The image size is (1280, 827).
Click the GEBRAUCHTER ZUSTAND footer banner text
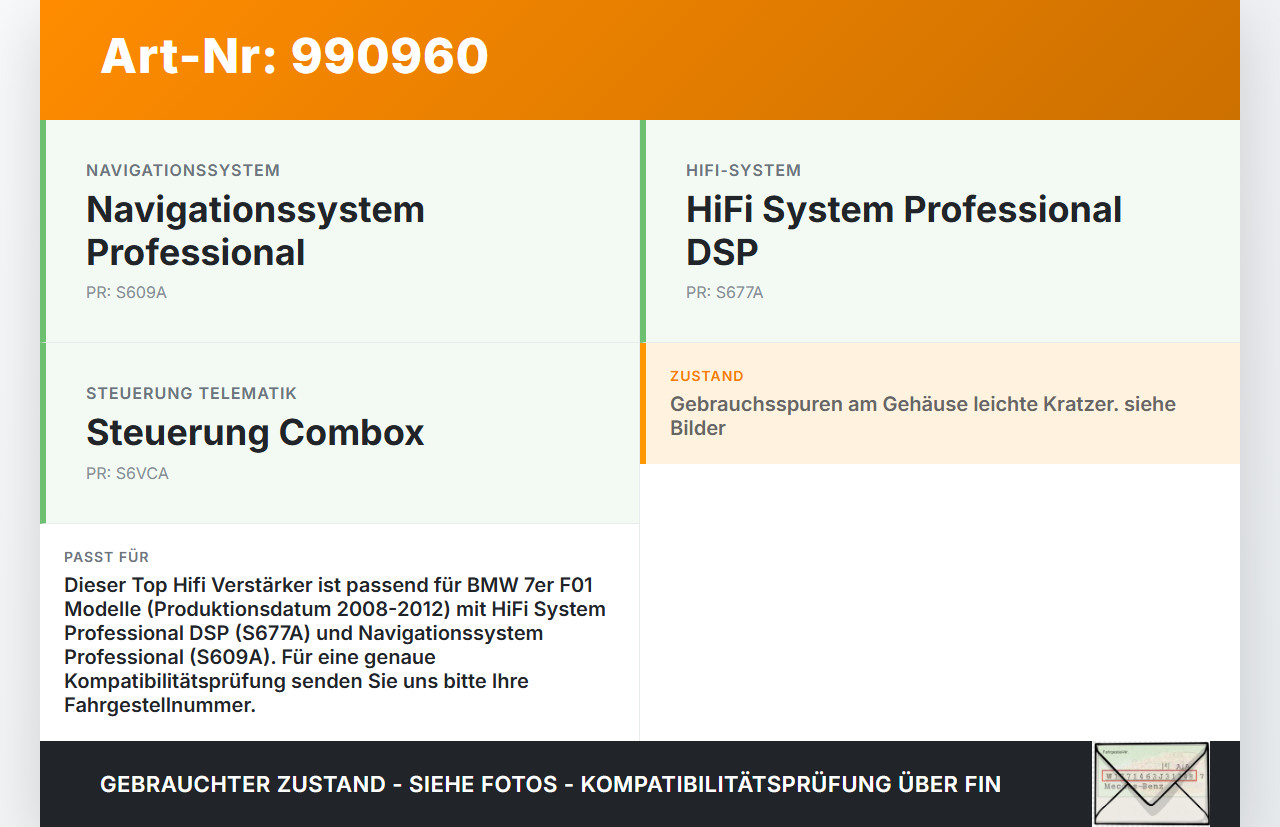pyautogui.click(x=550, y=784)
